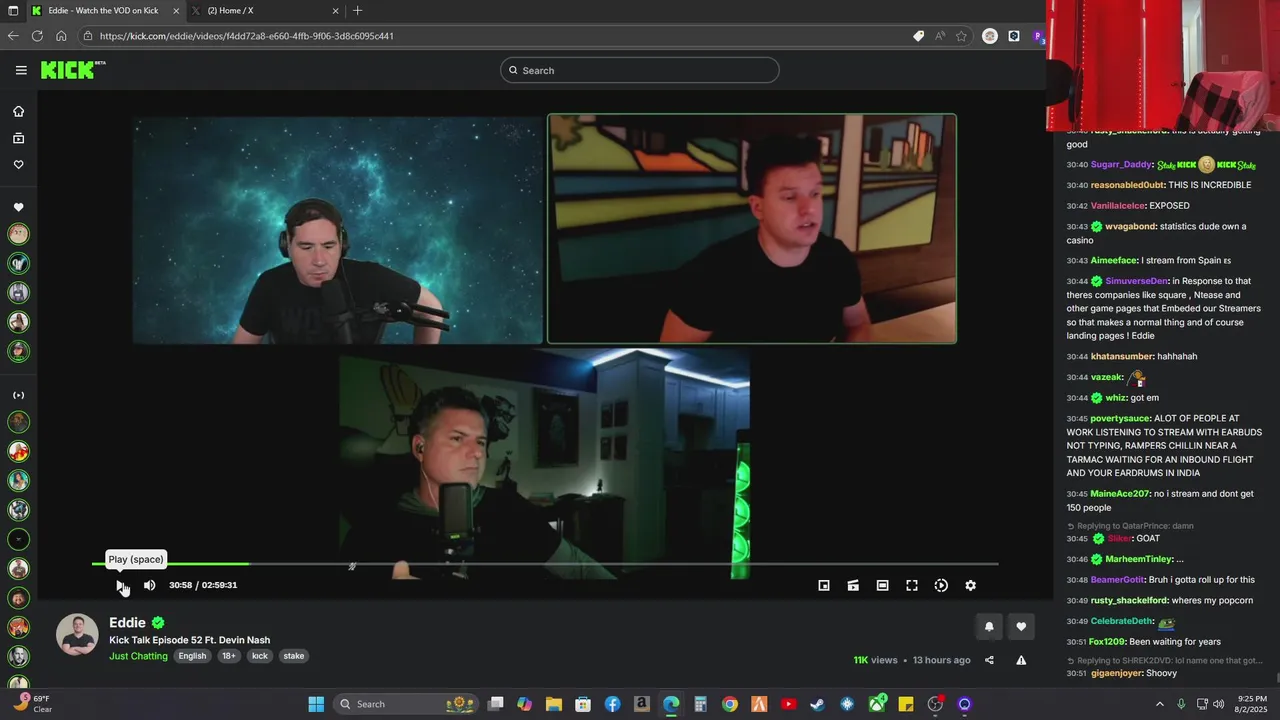Play the video
The width and height of the screenshot is (1280, 720).
coord(120,585)
